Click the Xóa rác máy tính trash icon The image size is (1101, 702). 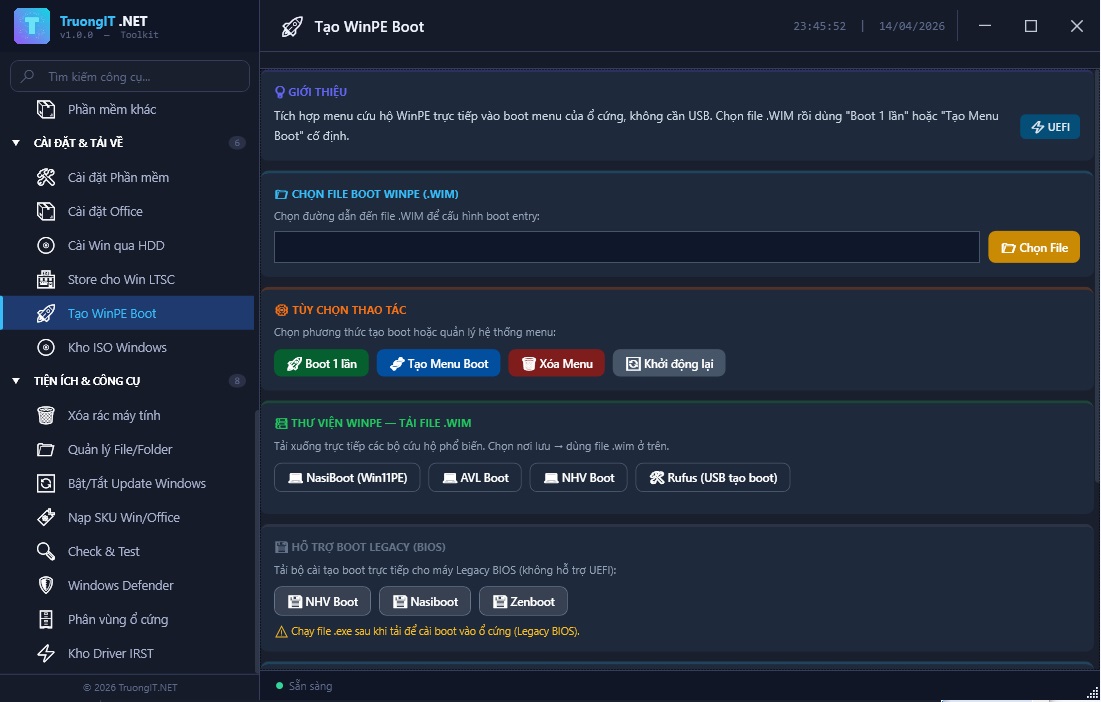[x=46, y=416]
